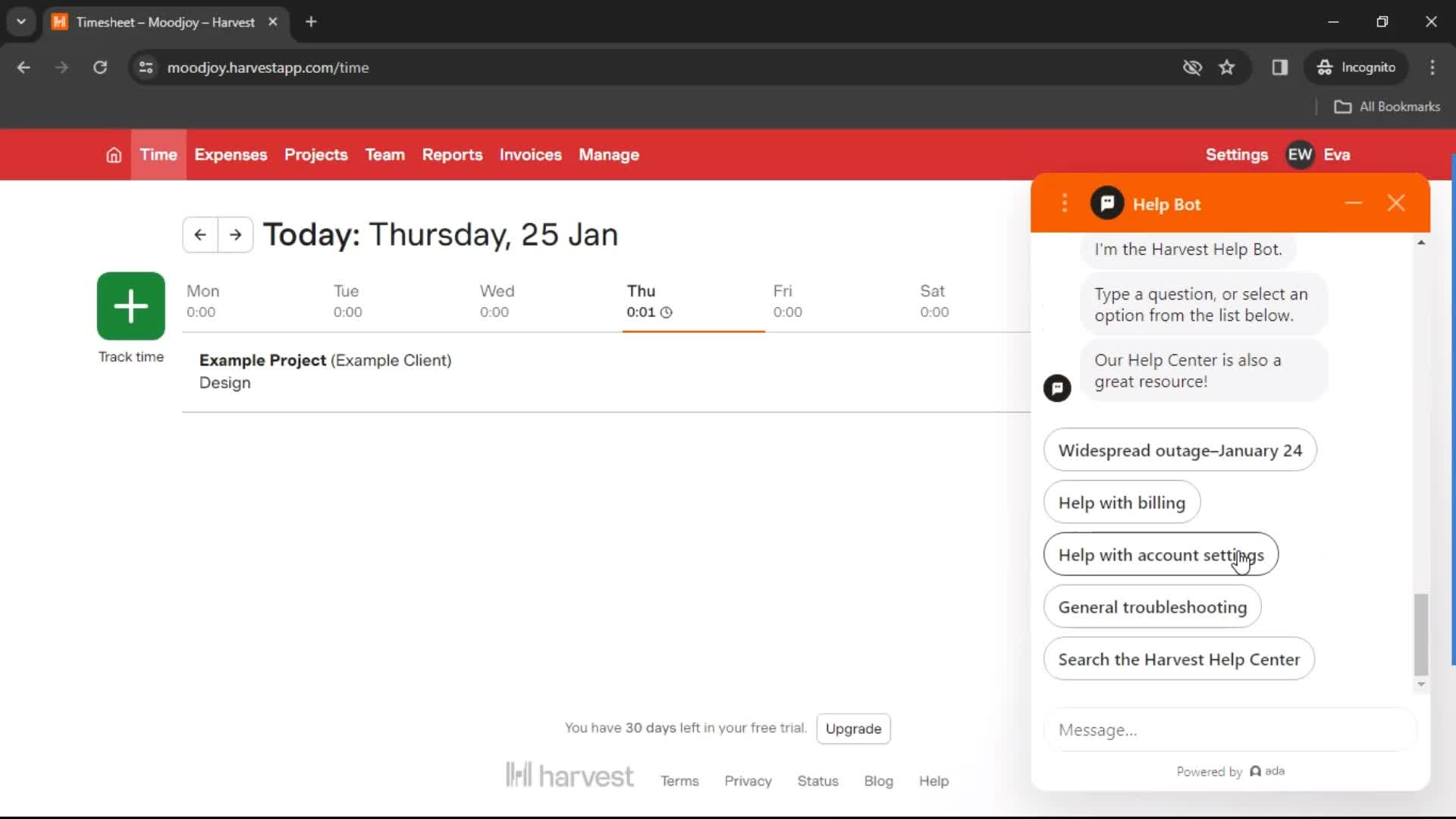Open Terms footer link
Viewport: 1456px width, 819px height.
(679, 781)
